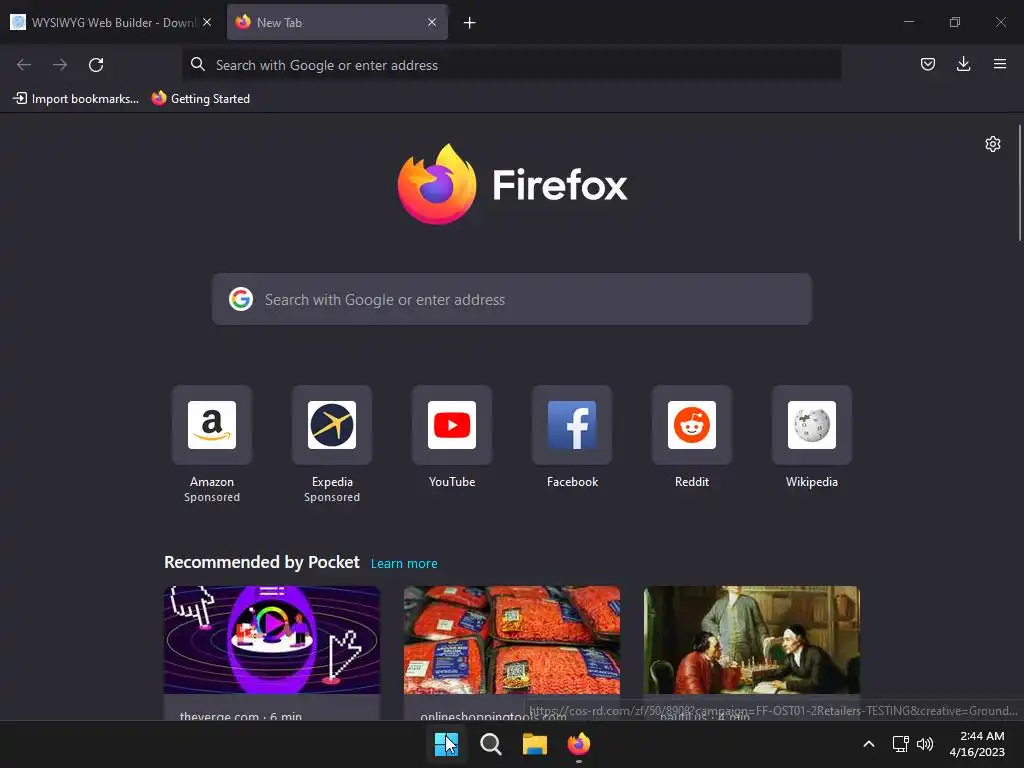This screenshot has height=768, width=1024.
Task: Open the ground meat Pocket story thumbnail
Action: (512, 640)
